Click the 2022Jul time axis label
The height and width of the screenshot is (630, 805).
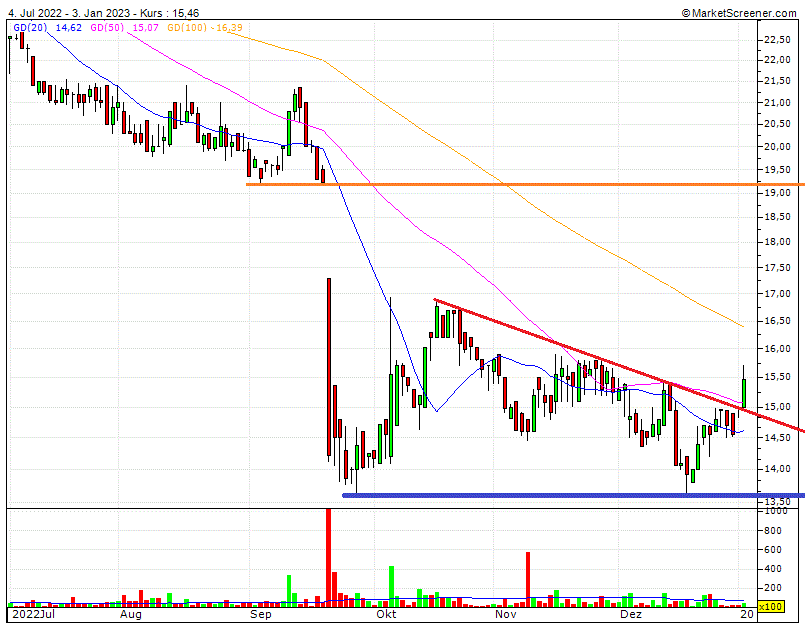point(33,615)
